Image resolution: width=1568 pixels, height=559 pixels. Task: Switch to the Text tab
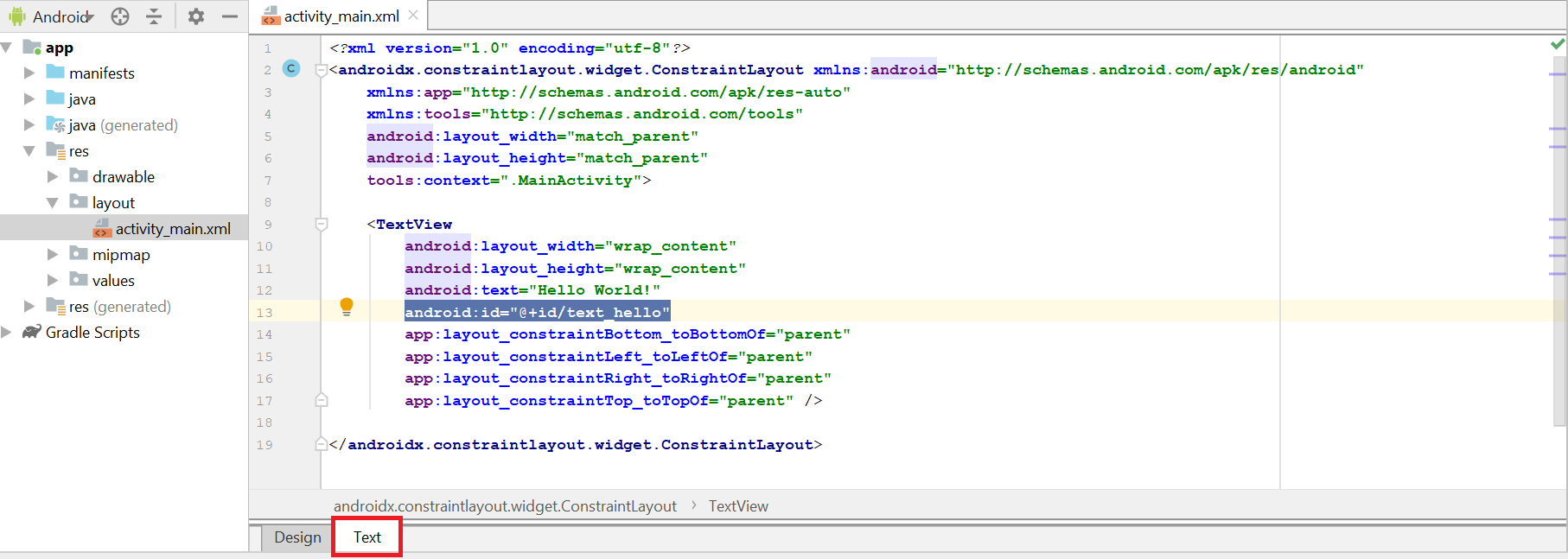pyautogui.click(x=367, y=537)
